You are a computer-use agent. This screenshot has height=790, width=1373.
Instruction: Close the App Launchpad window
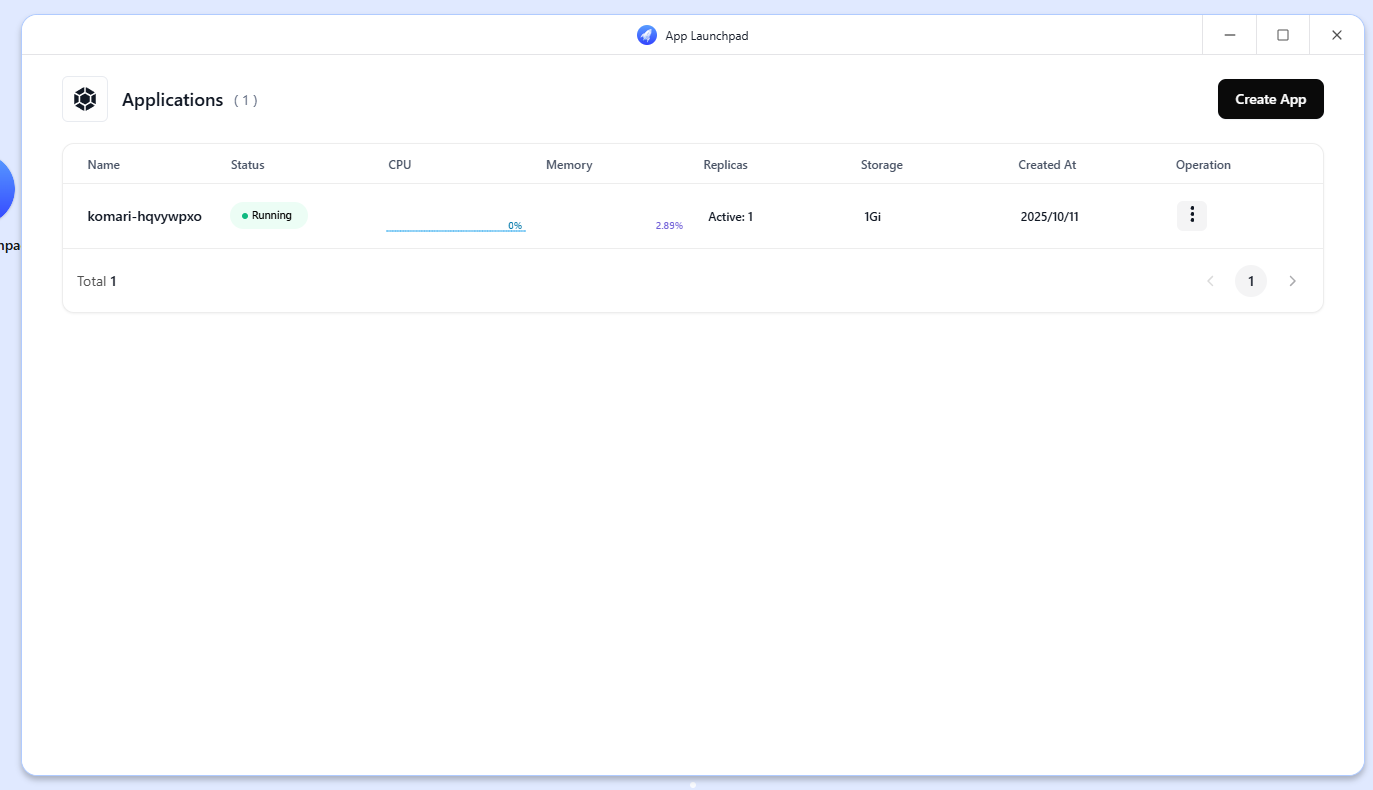click(x=1337, y=35)
